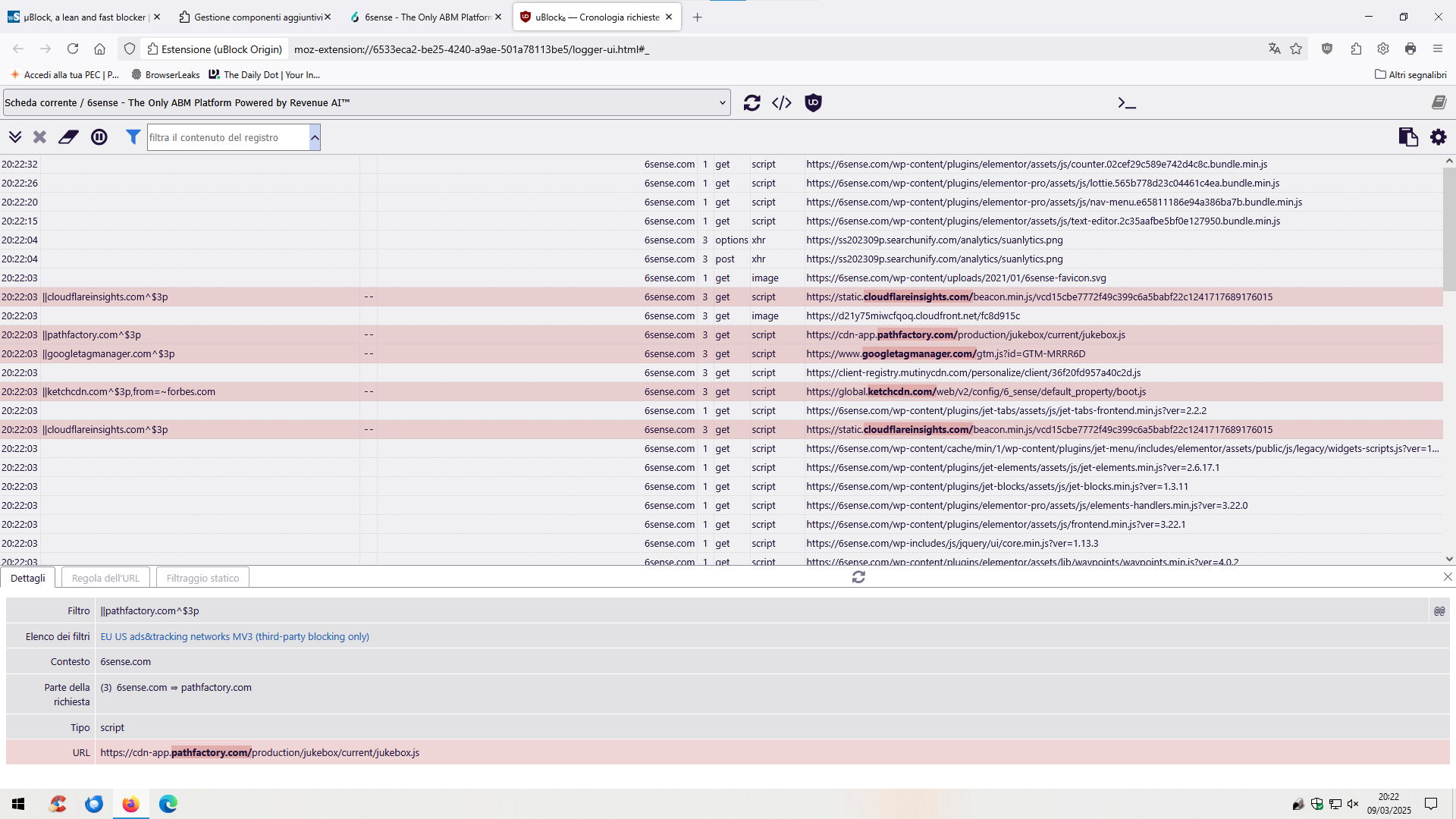The image size is (1456, 819).
Task: Open the Filtraggio statico tab
Action: tap(202, 578)
